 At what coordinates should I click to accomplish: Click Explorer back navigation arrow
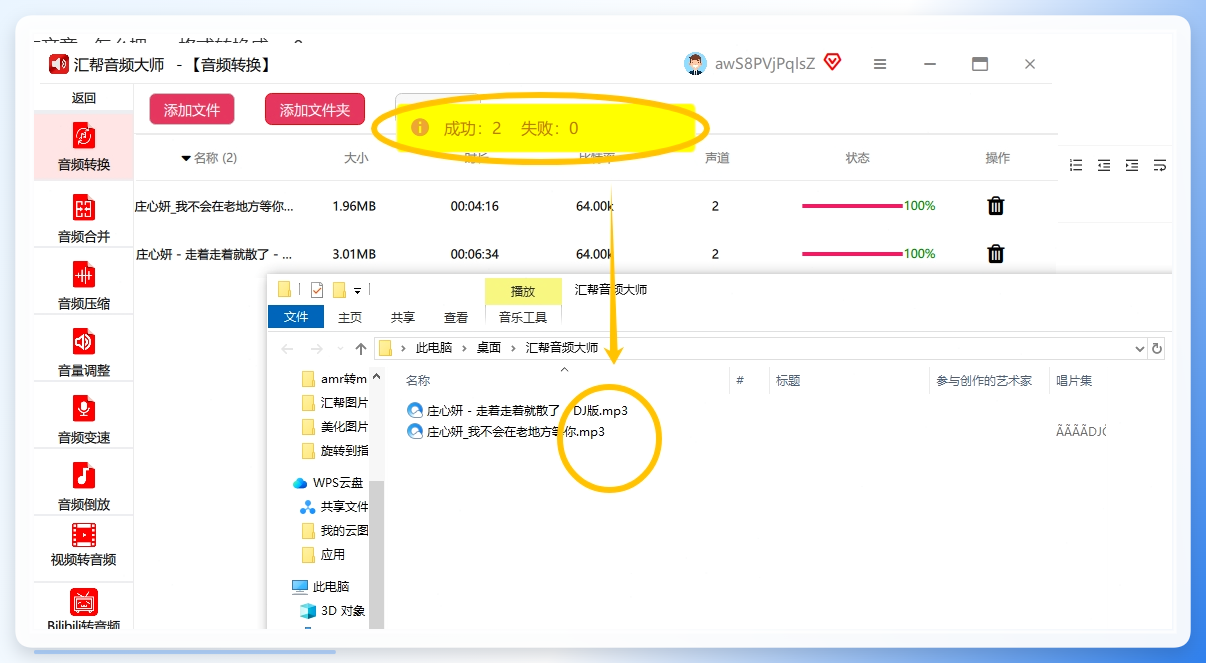tap(288, 349)
